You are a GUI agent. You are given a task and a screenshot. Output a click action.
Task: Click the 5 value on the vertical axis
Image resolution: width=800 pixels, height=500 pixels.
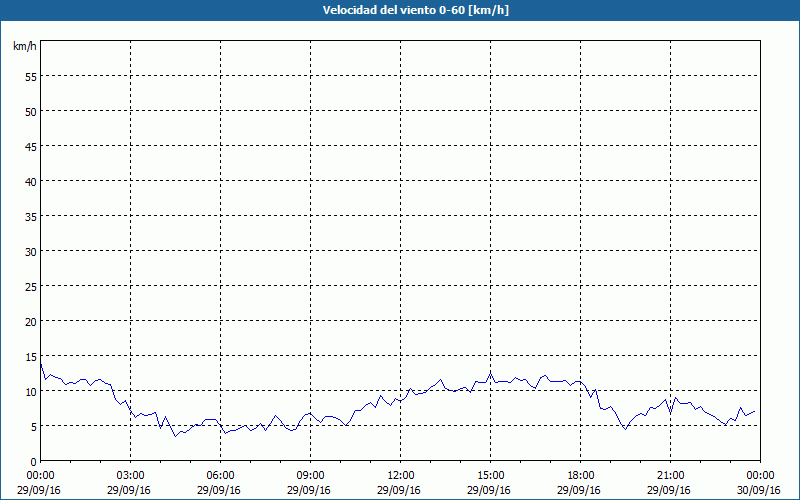(x=33, y=426)
